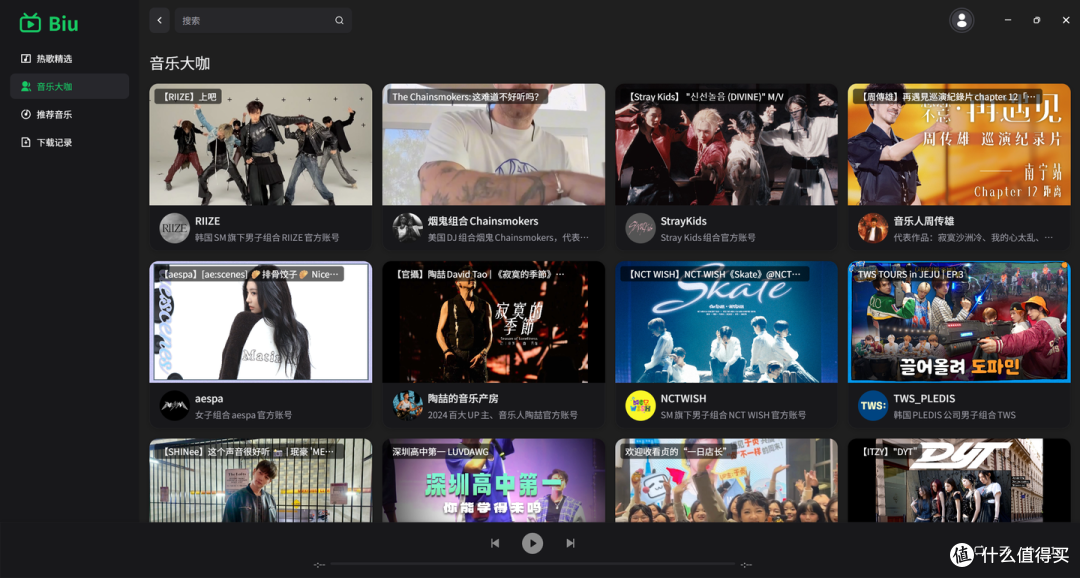Go back using the arrow button
Screen dimensions: 1080x578
click(159, 20)
